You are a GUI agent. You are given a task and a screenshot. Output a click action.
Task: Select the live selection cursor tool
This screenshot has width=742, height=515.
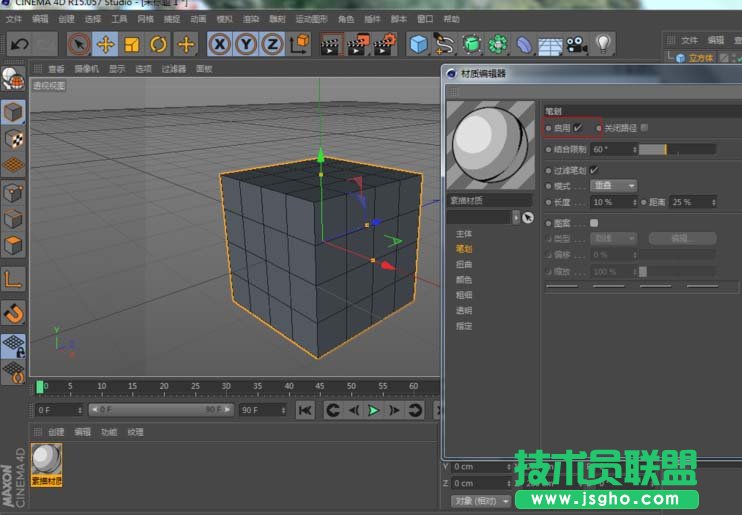79,44
